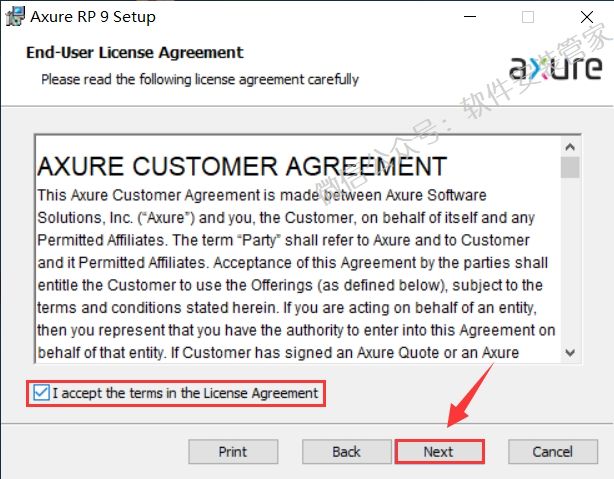Proceed with the Next button
614x479 pixels.
click(439, 451)
